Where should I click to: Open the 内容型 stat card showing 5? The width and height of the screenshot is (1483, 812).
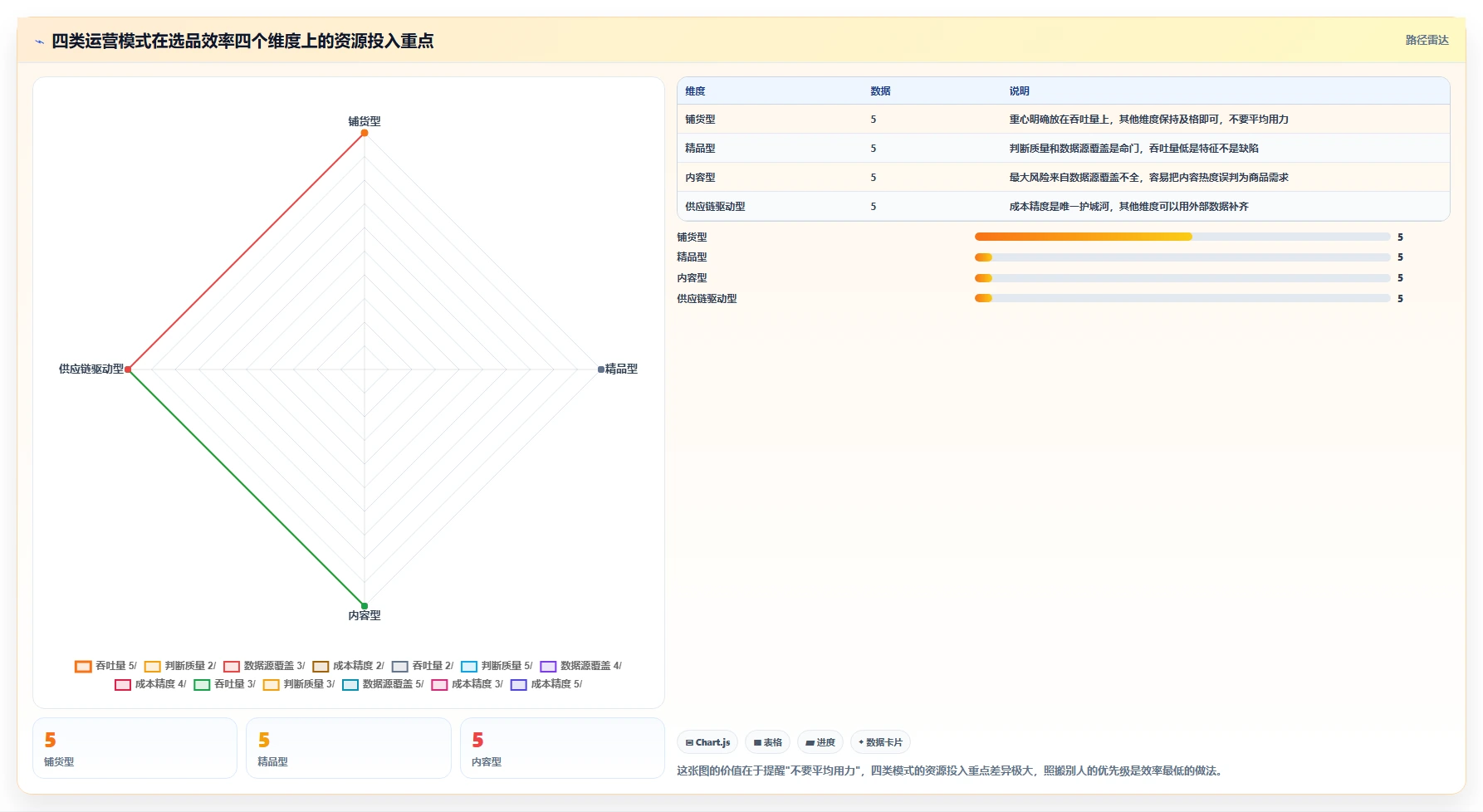coord(562,748)
